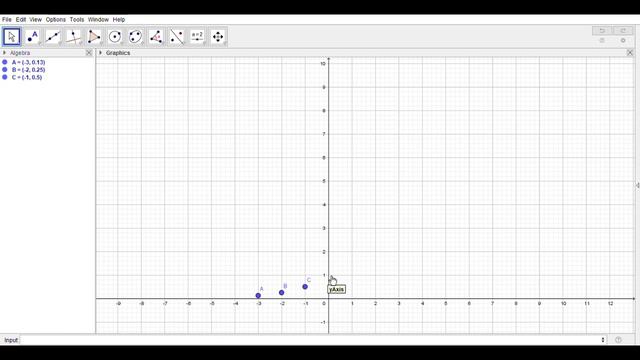Select the Move arrow tool
This screenshot has height=360, width=640.
[x=12, y=37]
